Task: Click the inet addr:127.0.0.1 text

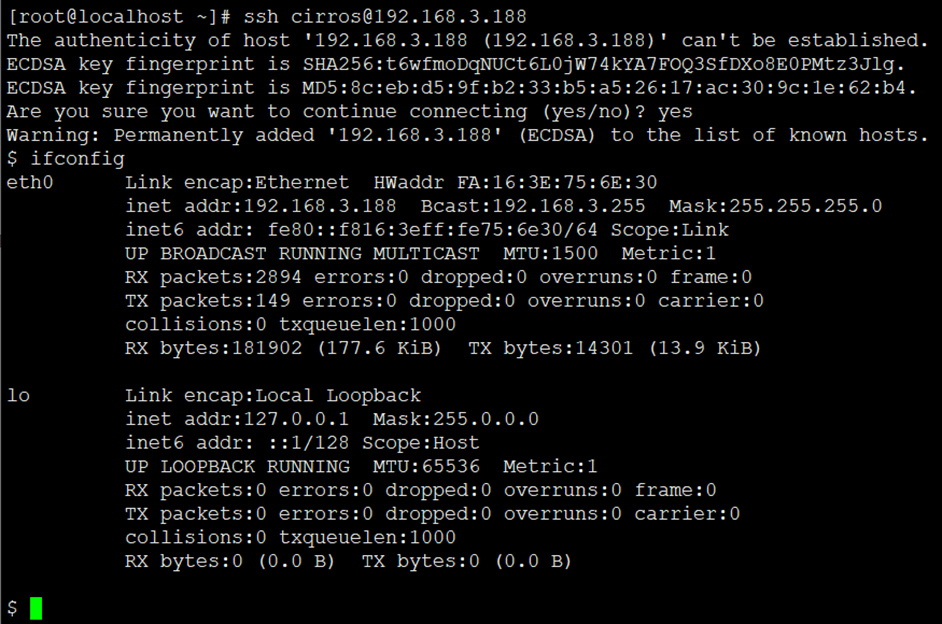Action: point(237,419)
